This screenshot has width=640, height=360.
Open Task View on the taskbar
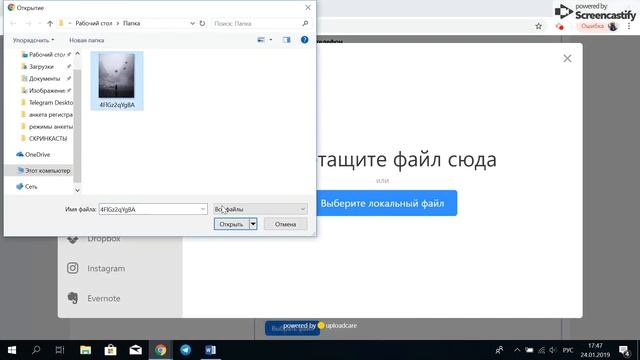pyautogui.click(x=60, y=350)
